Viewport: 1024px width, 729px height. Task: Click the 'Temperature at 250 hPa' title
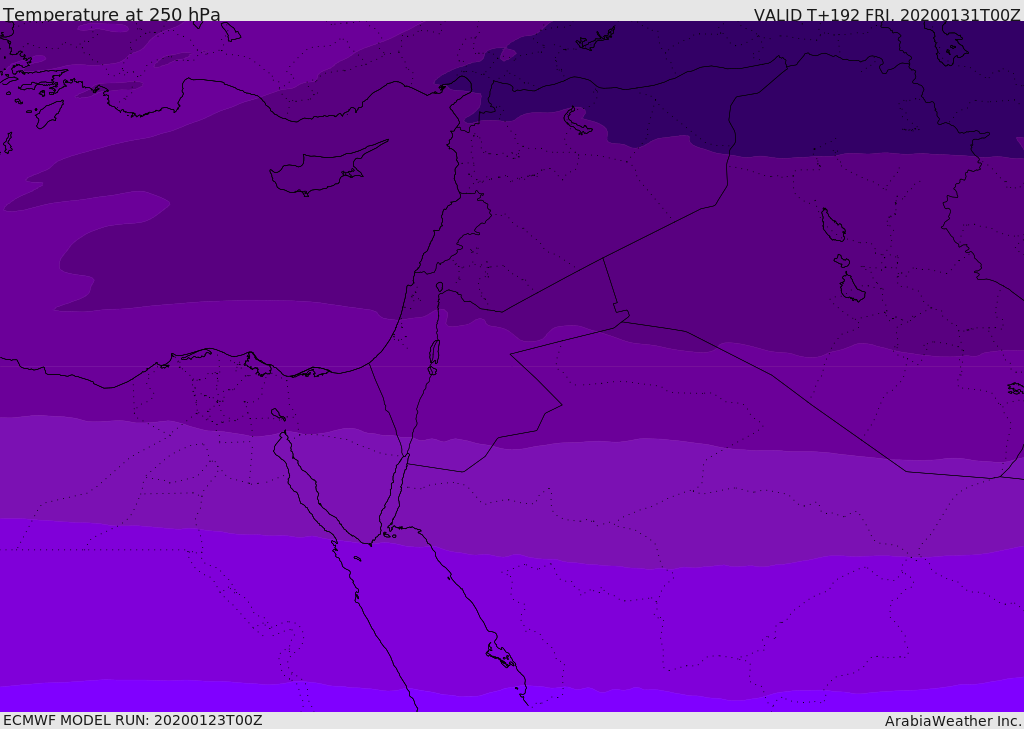[112, 14]
